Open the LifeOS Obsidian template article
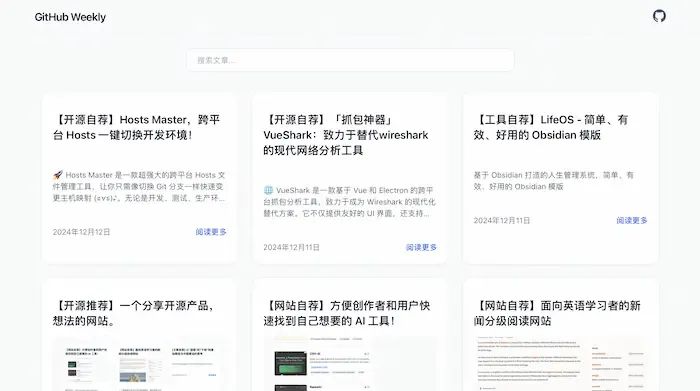The height and width of the screenshot is (391, 700). [551, 127]
